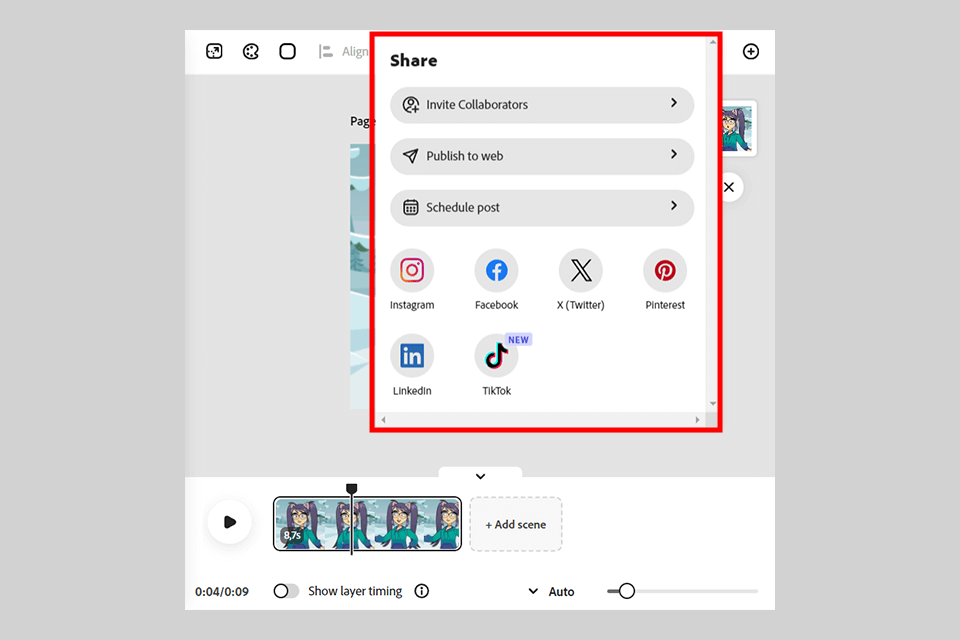The width and height of the screenshot is (960, 640).
Task: Click the rounded square background icon
Action: pyautogui.click(x=287, y=51)
